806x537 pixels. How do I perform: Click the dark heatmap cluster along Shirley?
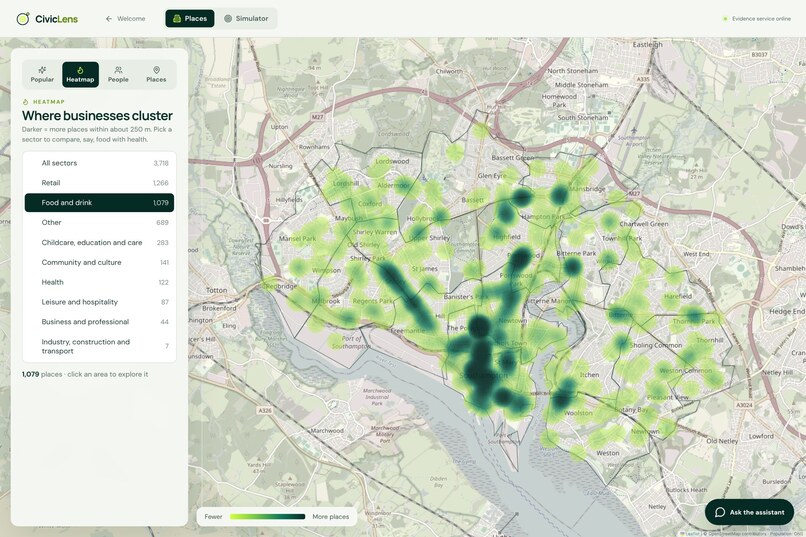tap(406, 295)
